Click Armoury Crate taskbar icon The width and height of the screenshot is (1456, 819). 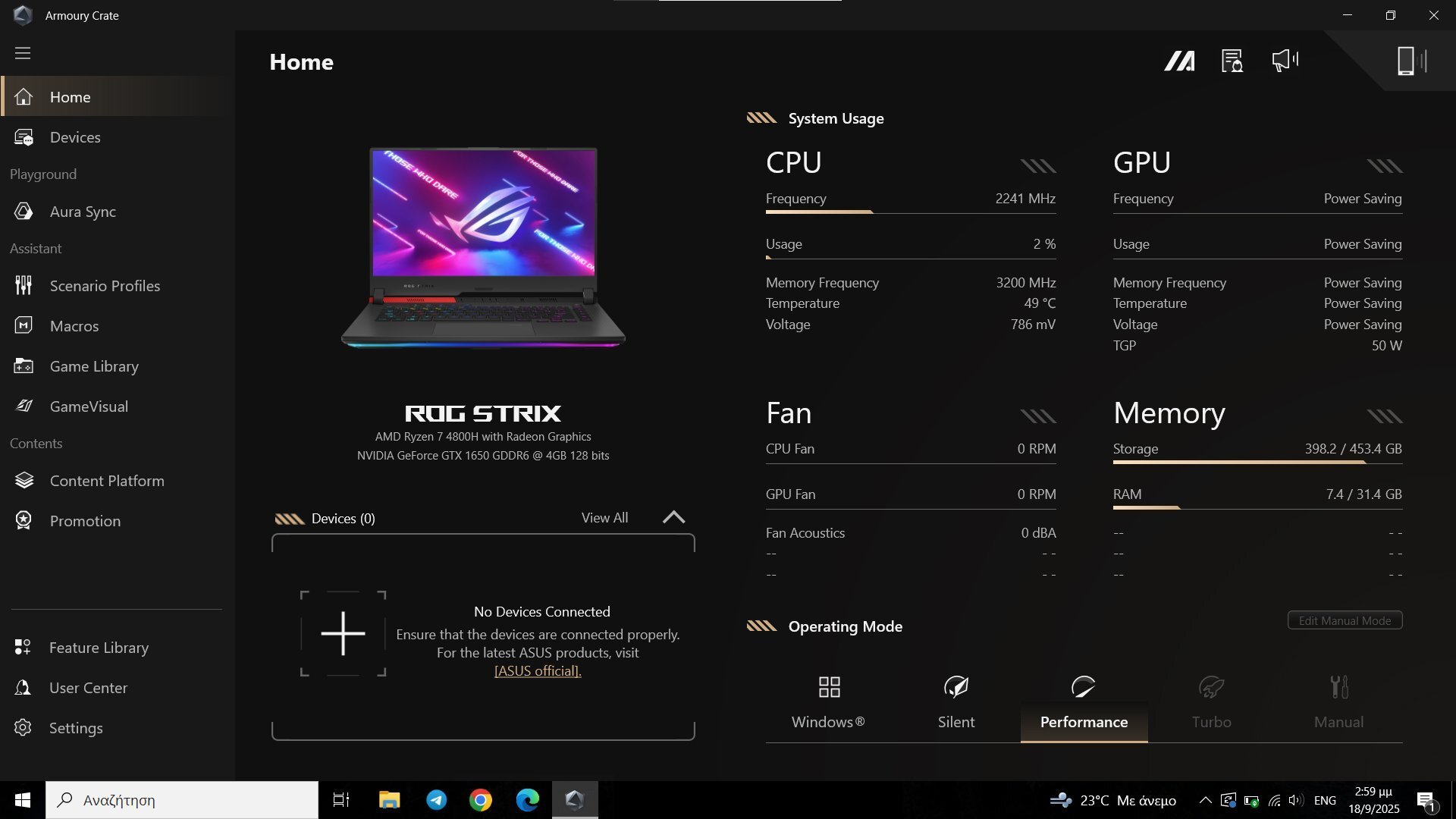pos(575,800)
